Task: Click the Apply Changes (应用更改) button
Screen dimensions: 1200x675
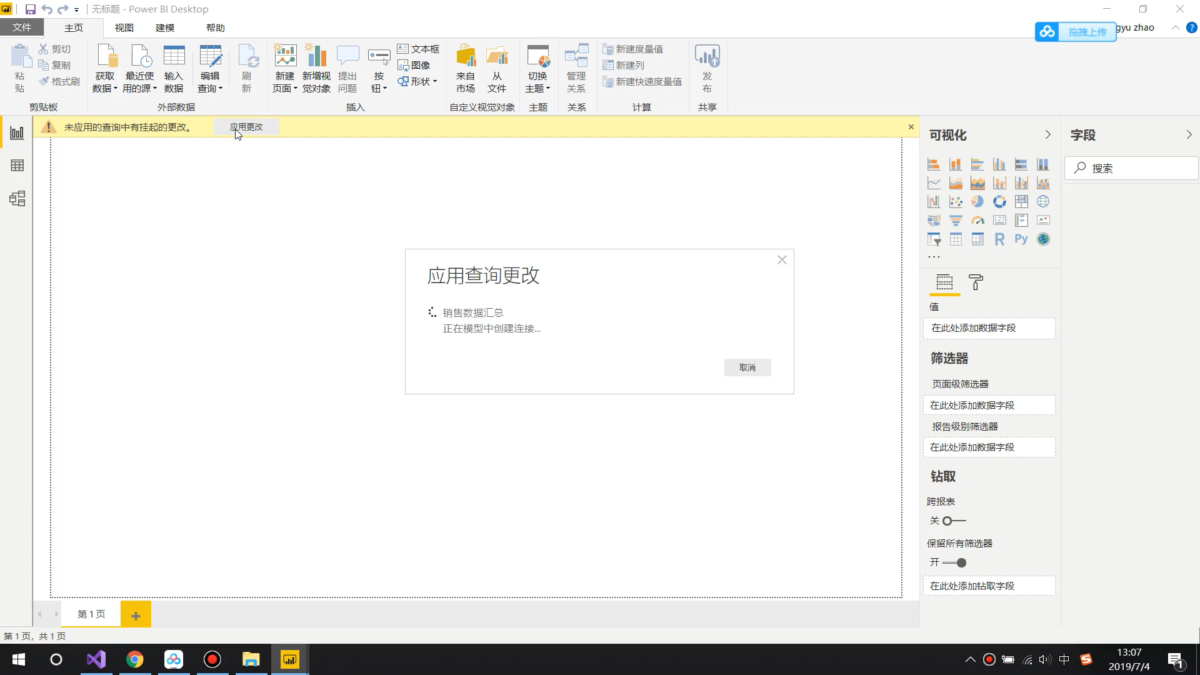Action: pos(246,127)
